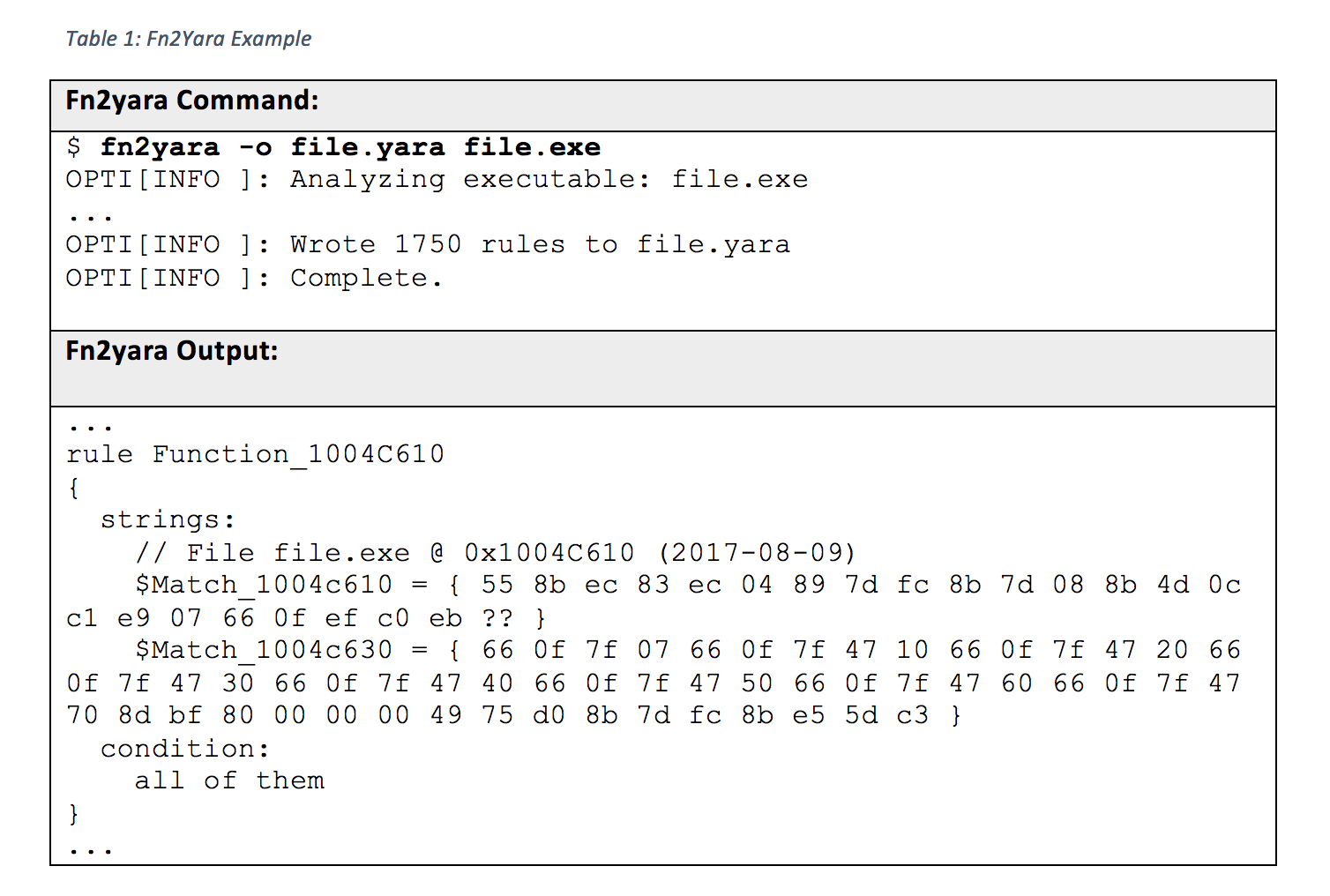Click the "all of them" condition text
The width and height of the screenshot is (1330, 896).
pos(229,781)
